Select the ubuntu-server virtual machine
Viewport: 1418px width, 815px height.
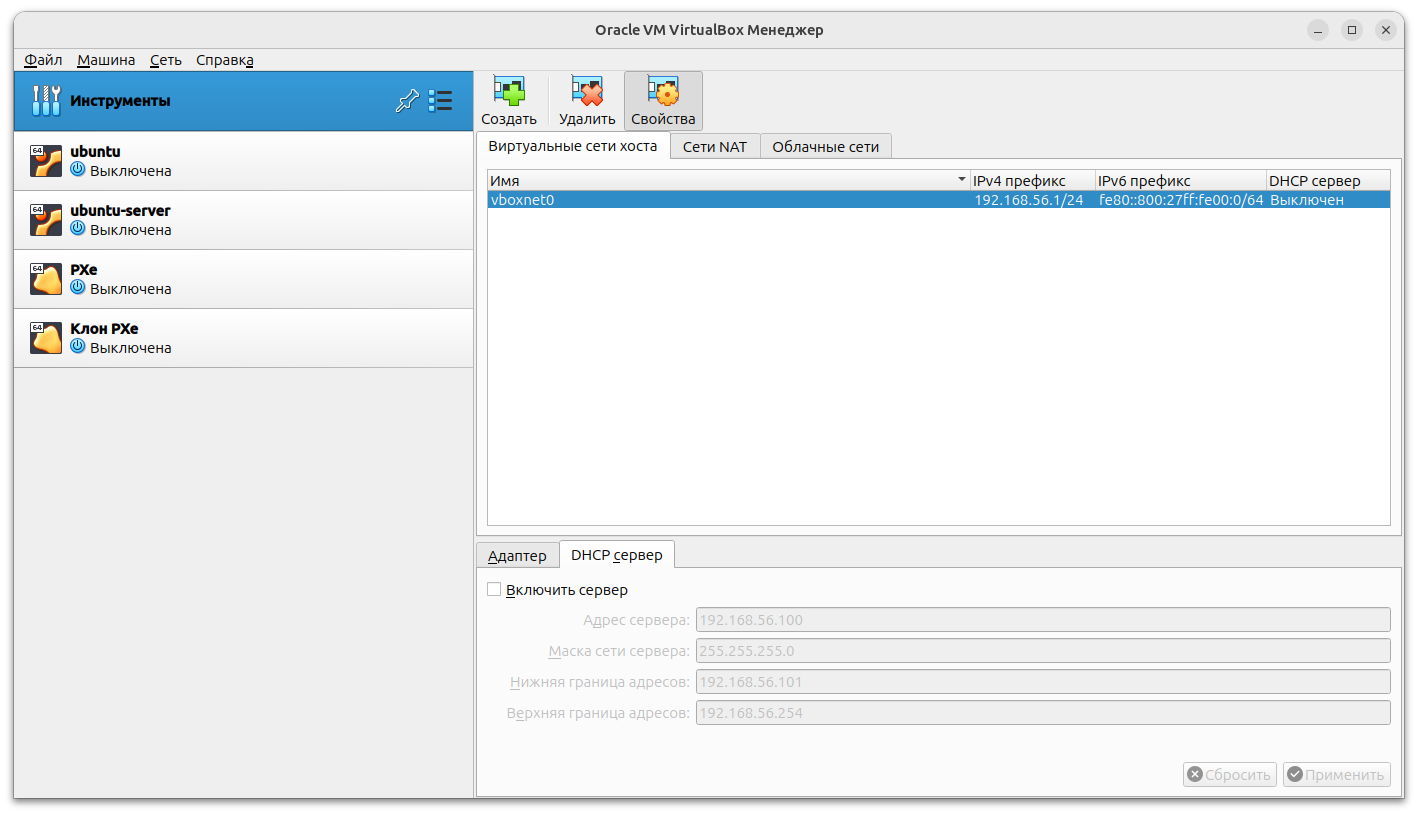coord(243,220)
